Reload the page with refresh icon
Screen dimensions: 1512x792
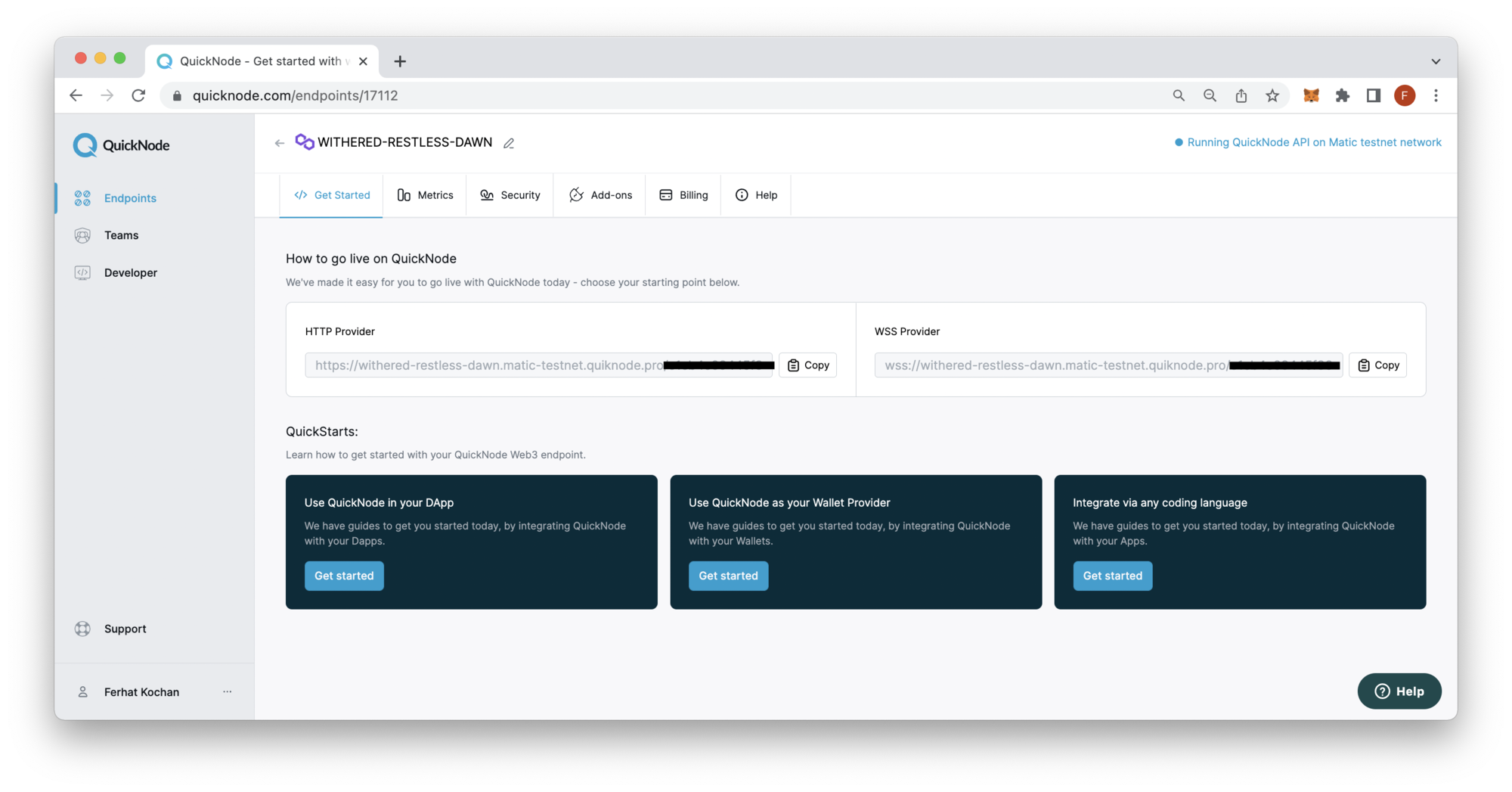tap(138, 95)
